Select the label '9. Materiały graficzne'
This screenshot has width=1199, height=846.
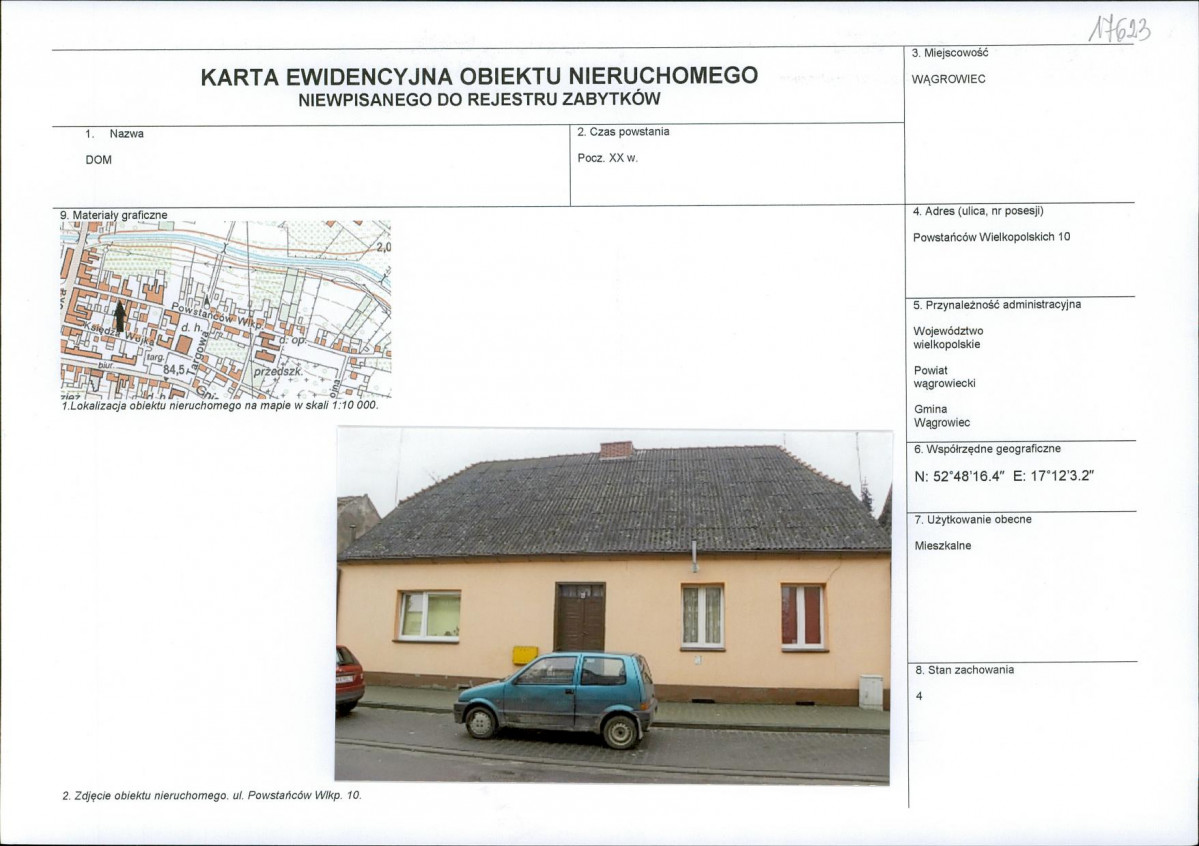pos(113,215)
